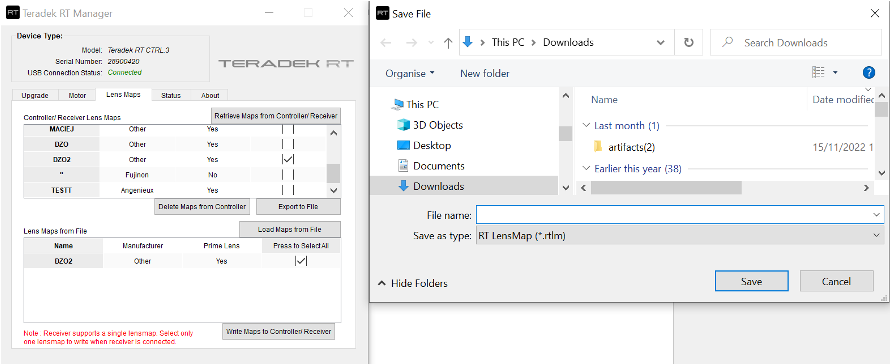Click Downloads in the address bar path

coord(568,42)
